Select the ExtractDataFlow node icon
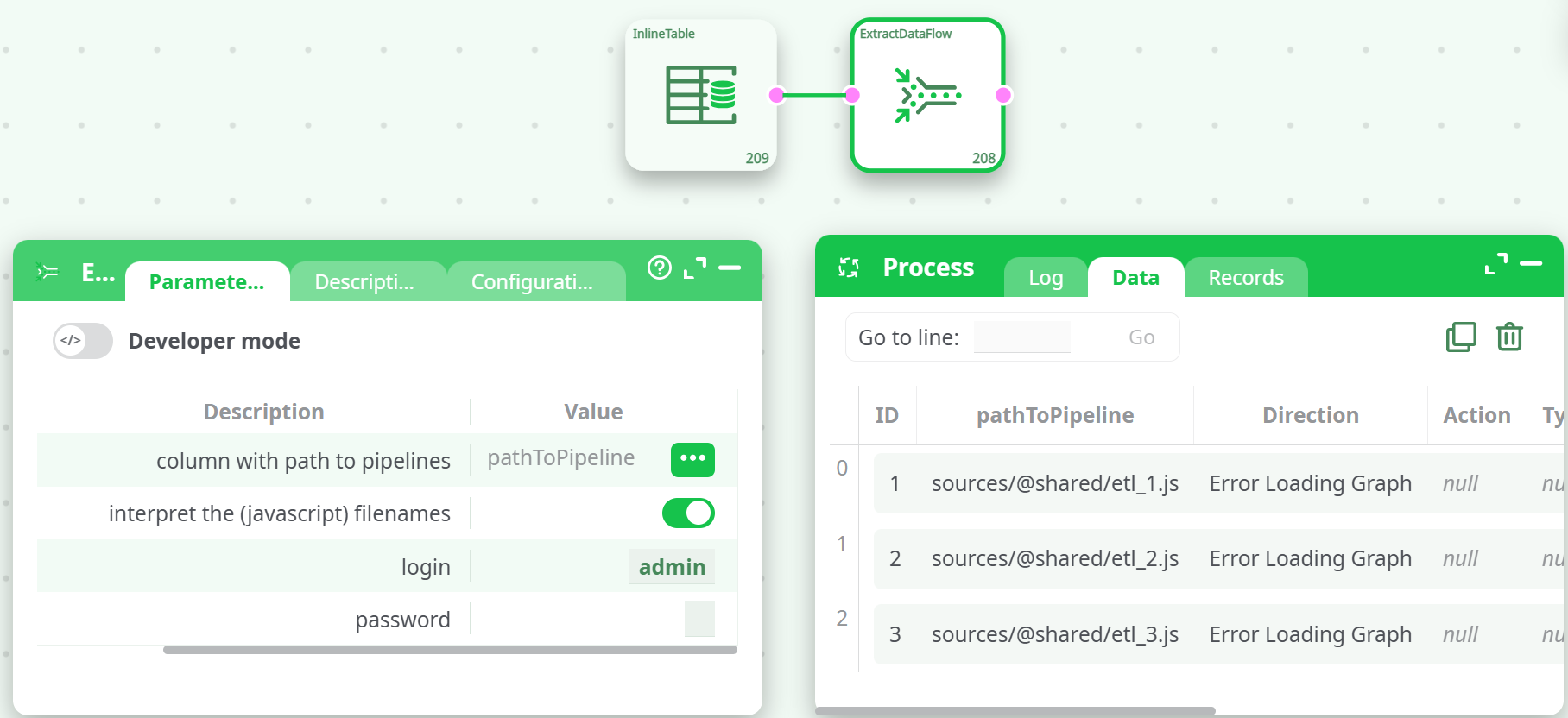This screenshot has width=1568, height=718. 927,95
